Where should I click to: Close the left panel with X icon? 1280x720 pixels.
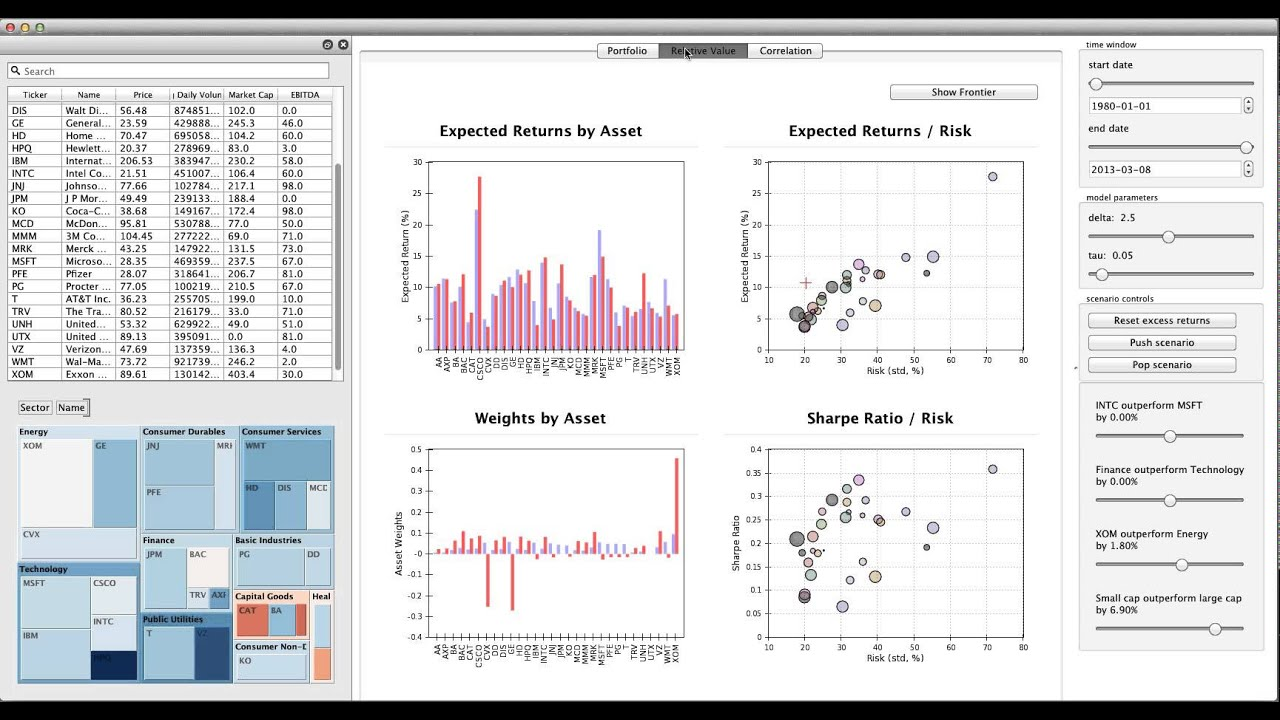click(x=343, y=45)
